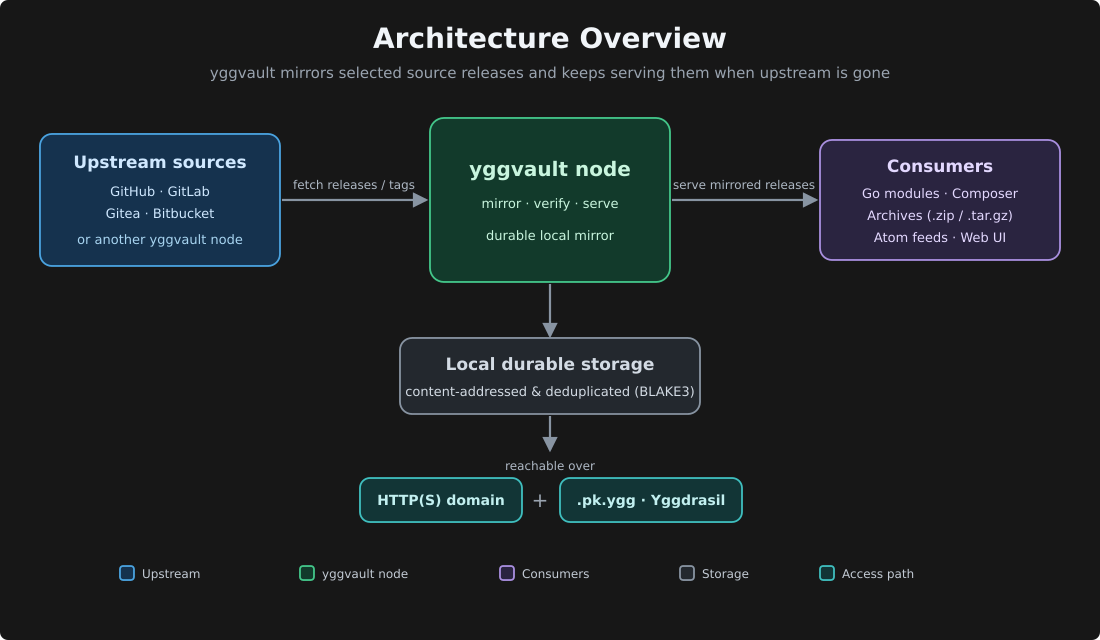Click the Architecture Overview title
This screenshot has width=1100, height=640.
(x=549, y=39)
